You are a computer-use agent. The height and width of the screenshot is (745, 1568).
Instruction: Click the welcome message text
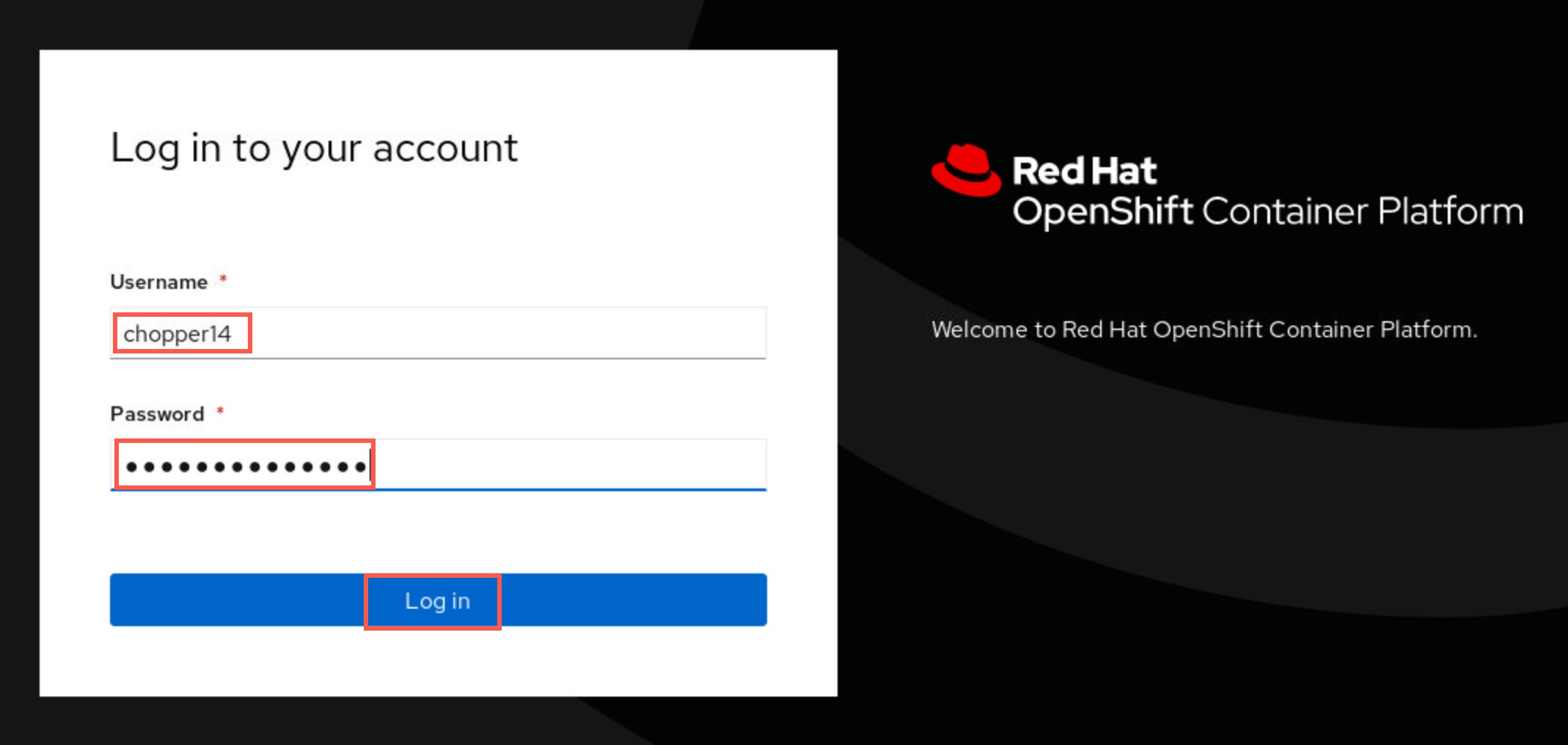point(1204,330)
